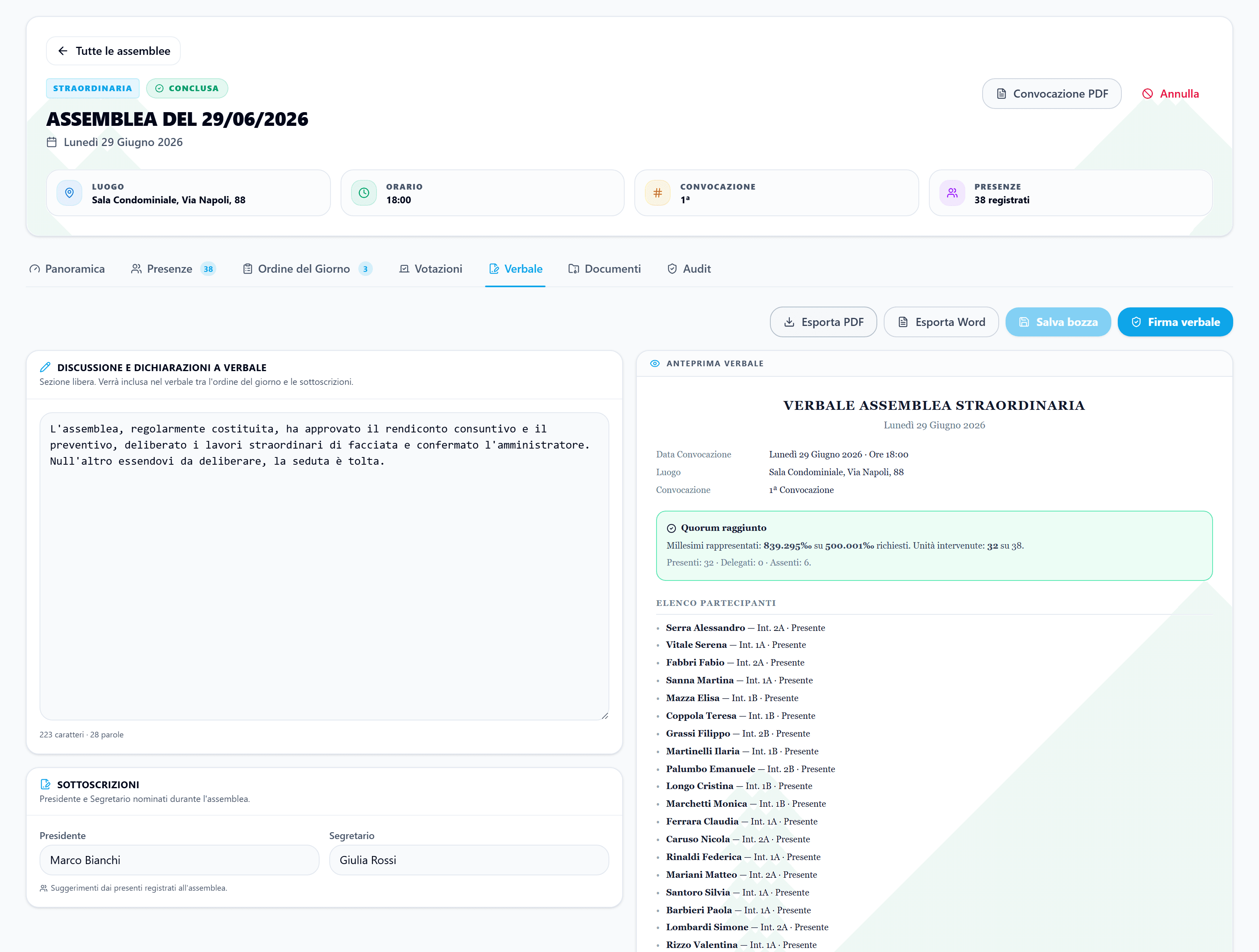Click the CONCLUSA status badge
Screen dimensions: 1259x952
[187, 88]
